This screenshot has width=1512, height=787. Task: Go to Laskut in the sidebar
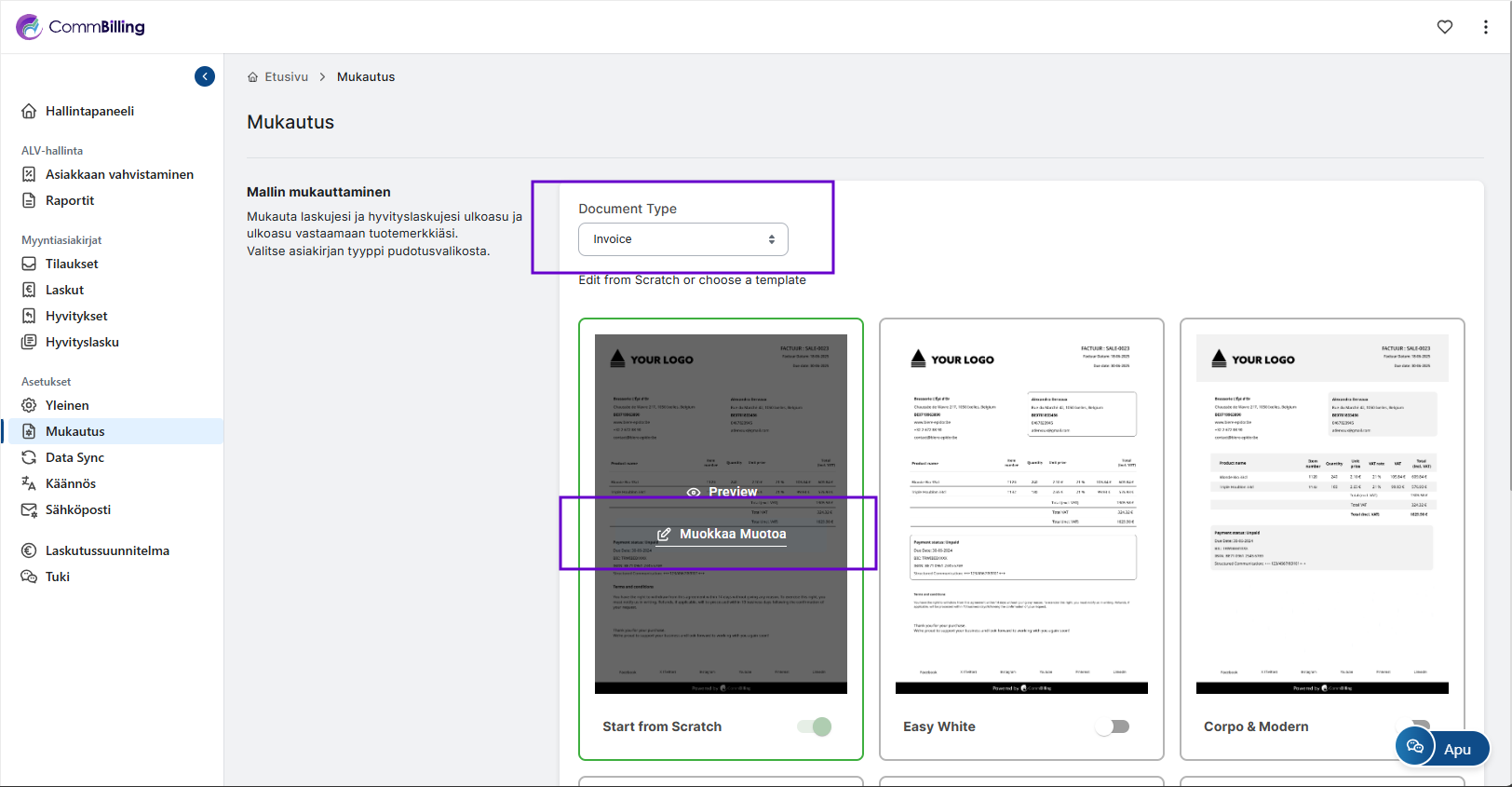click(64, 290)
